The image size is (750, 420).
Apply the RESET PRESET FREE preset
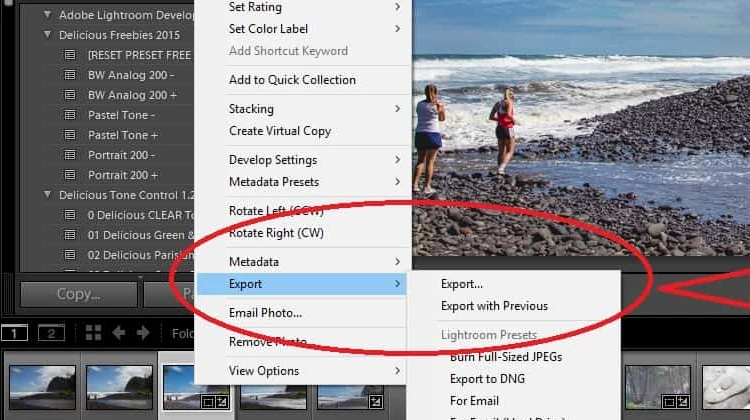click(140, 55)
